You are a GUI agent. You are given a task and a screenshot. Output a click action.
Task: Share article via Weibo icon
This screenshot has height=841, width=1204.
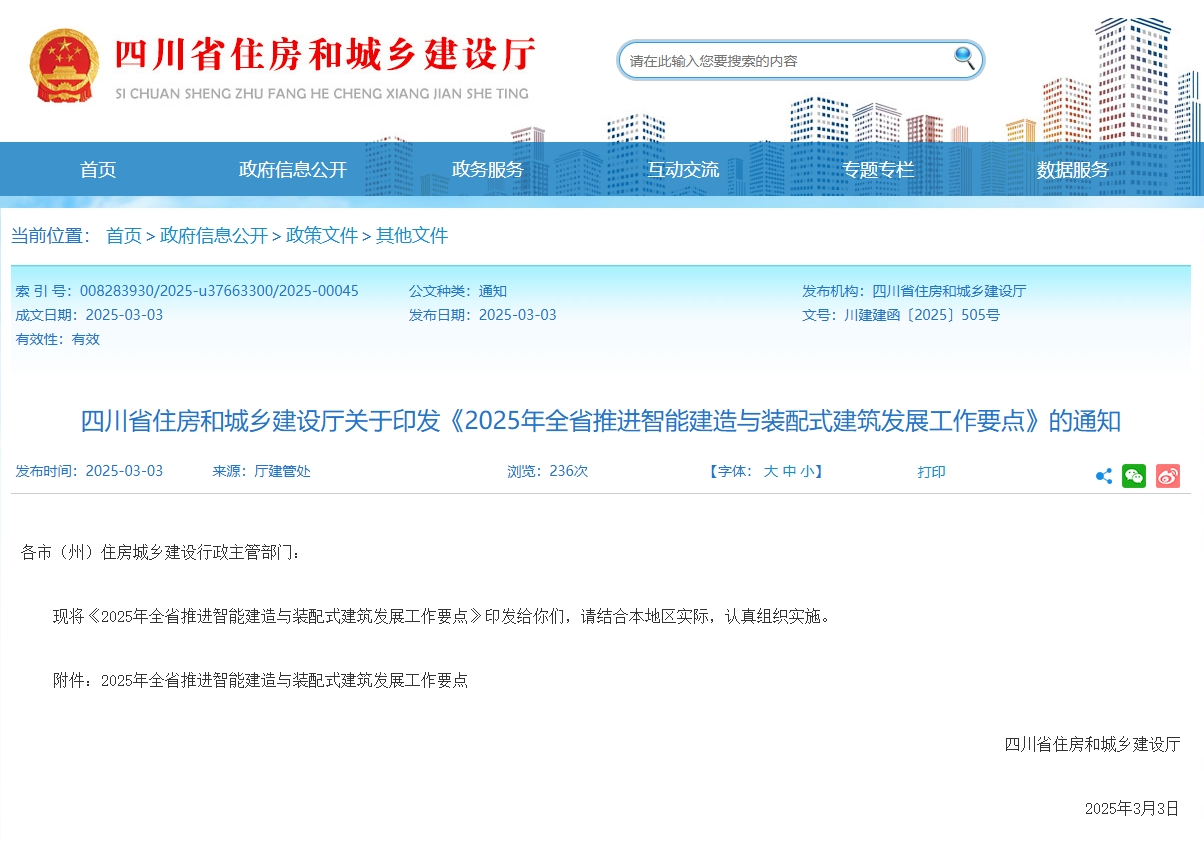tap(1168, 476)
